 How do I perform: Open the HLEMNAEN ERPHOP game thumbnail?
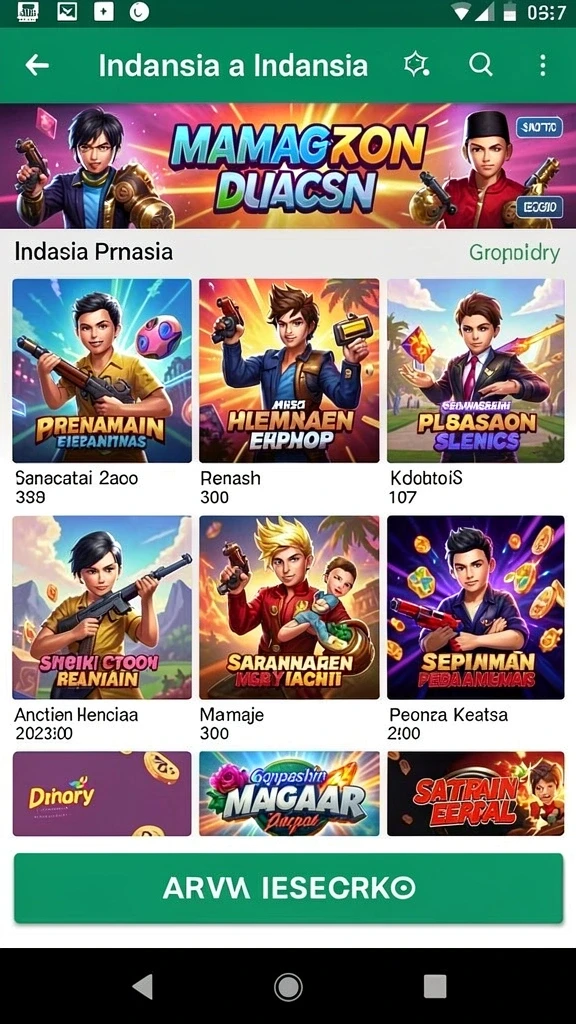coord(289,370)
